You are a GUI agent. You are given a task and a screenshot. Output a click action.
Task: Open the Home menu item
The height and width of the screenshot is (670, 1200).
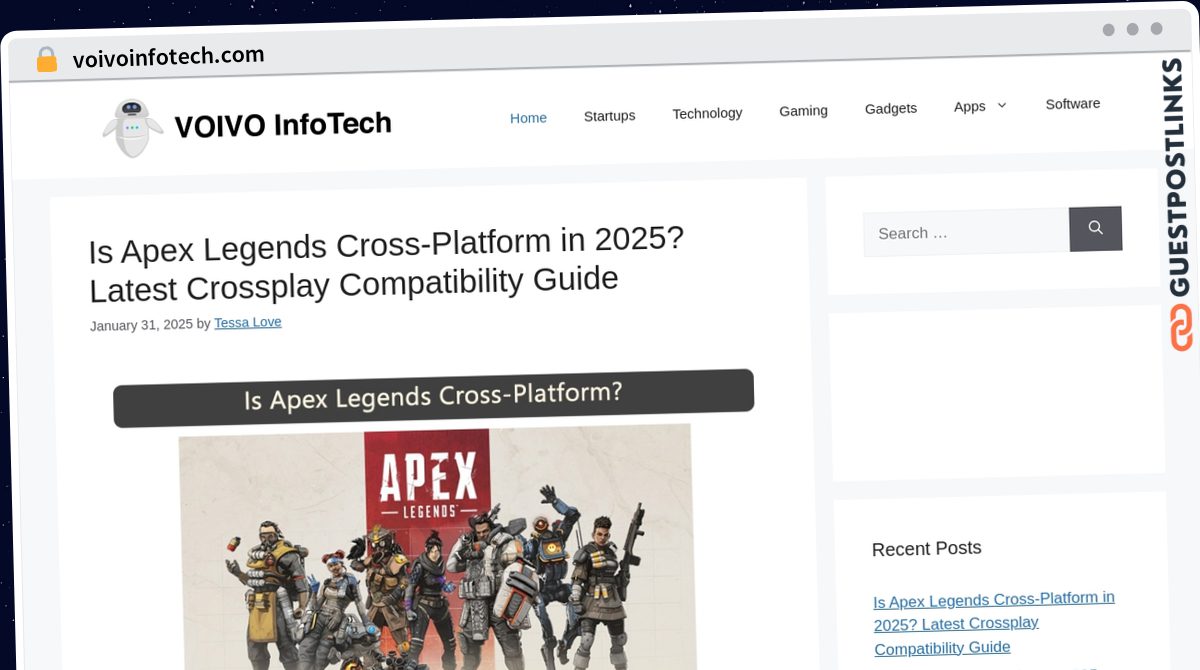coord(528,118)
